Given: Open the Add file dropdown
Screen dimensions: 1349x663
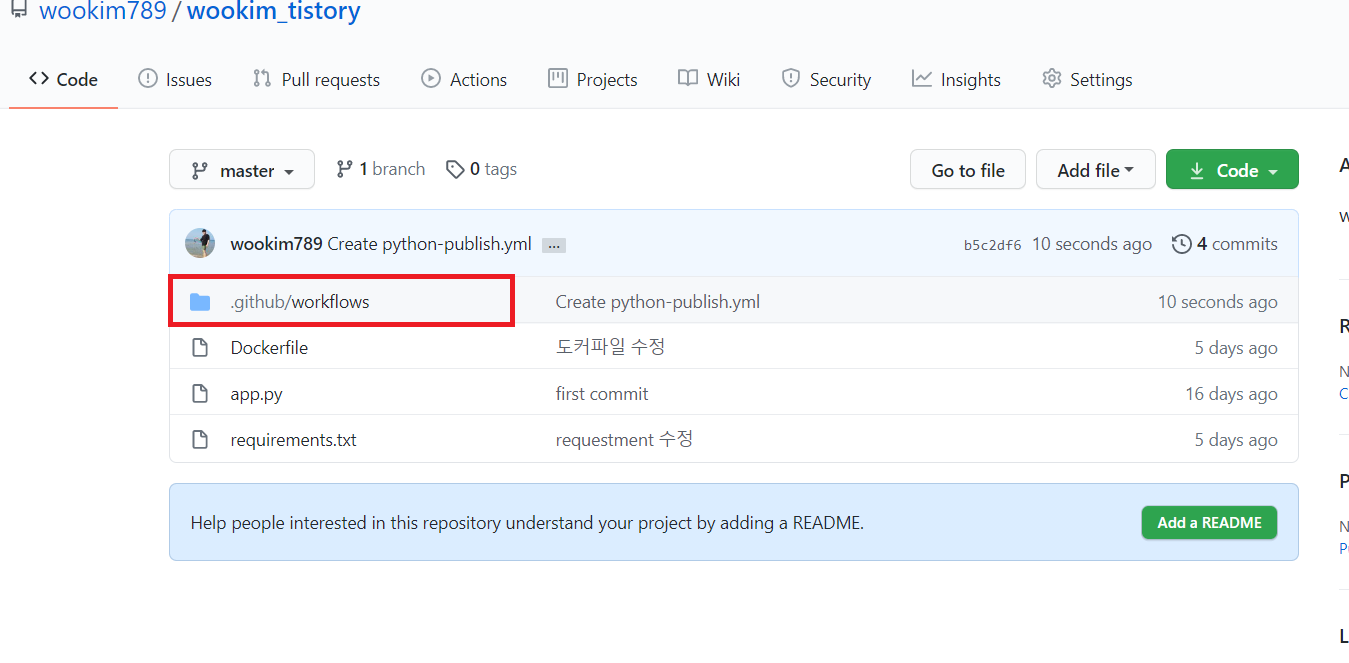Looking at the screenshot, I should (x=1096, y=170).
